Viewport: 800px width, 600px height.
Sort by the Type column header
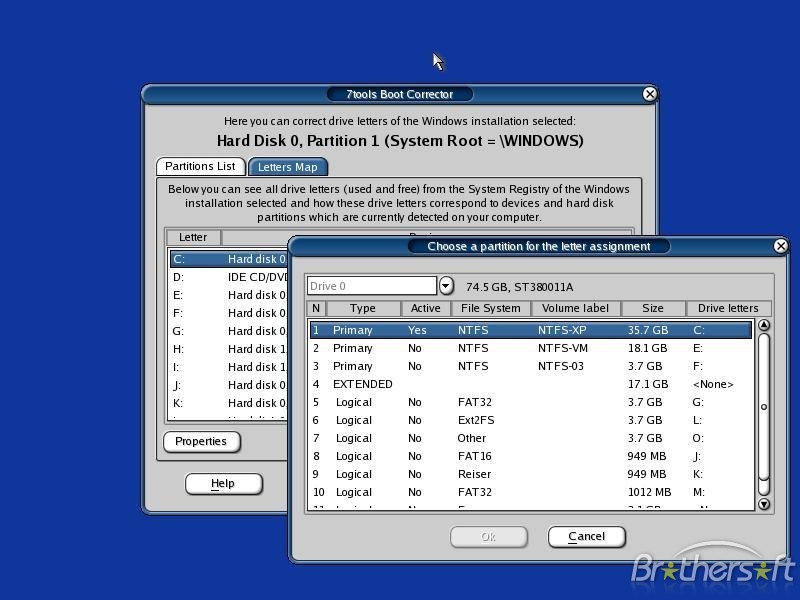point(363,308)
